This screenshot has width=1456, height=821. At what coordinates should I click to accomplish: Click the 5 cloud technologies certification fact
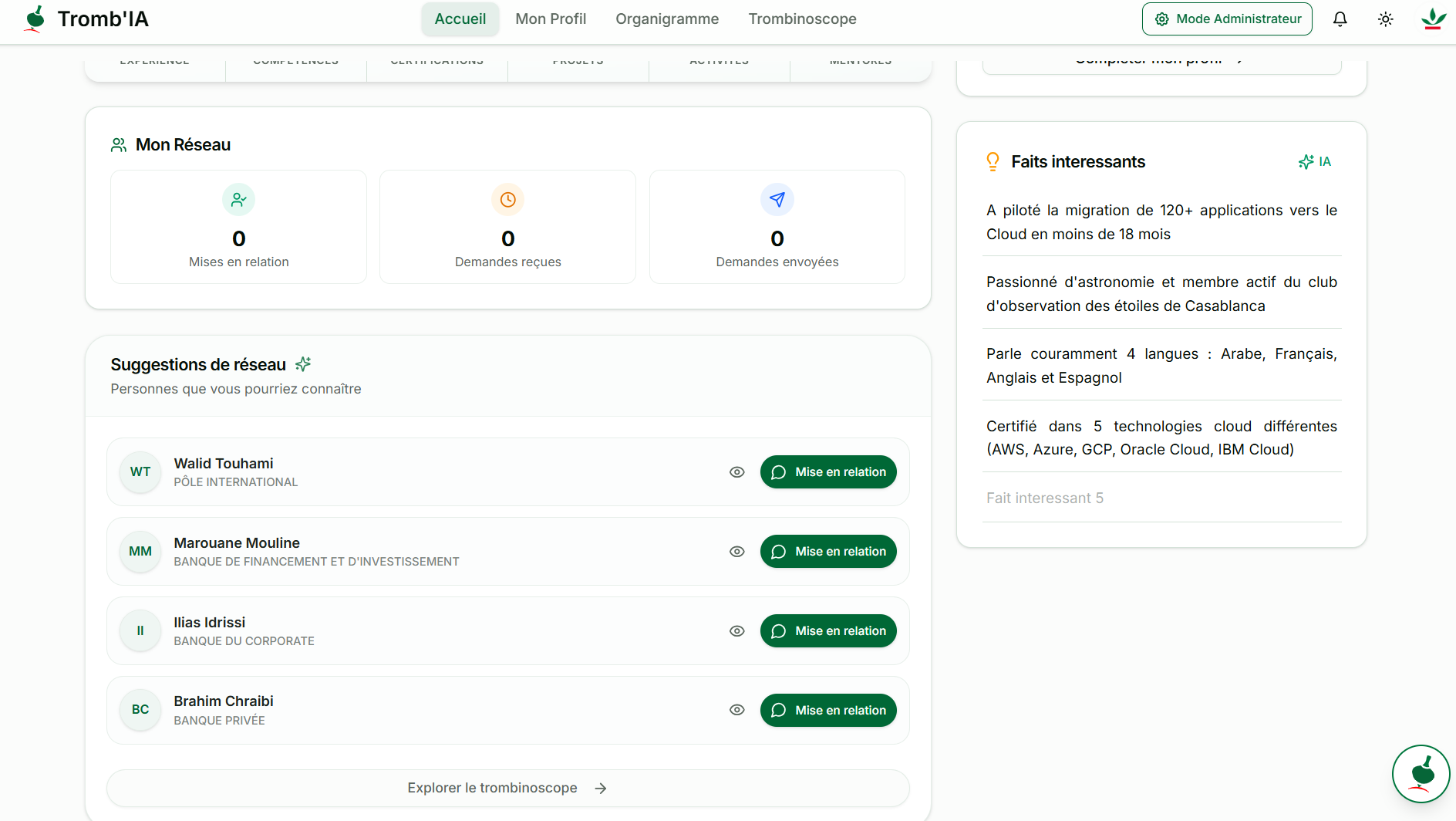[1161, 438]
